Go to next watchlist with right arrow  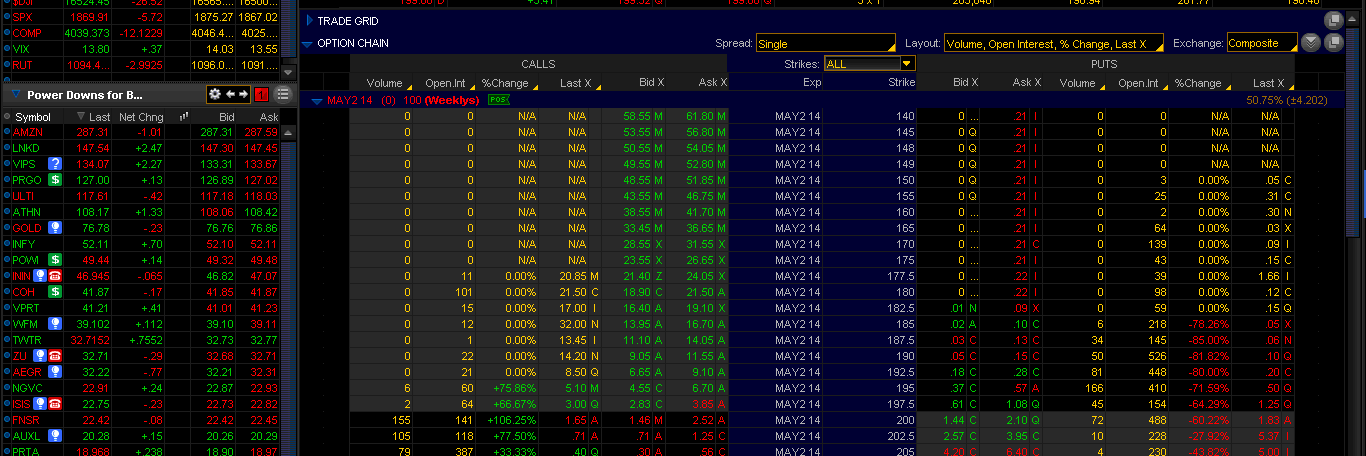pos(242,94)
